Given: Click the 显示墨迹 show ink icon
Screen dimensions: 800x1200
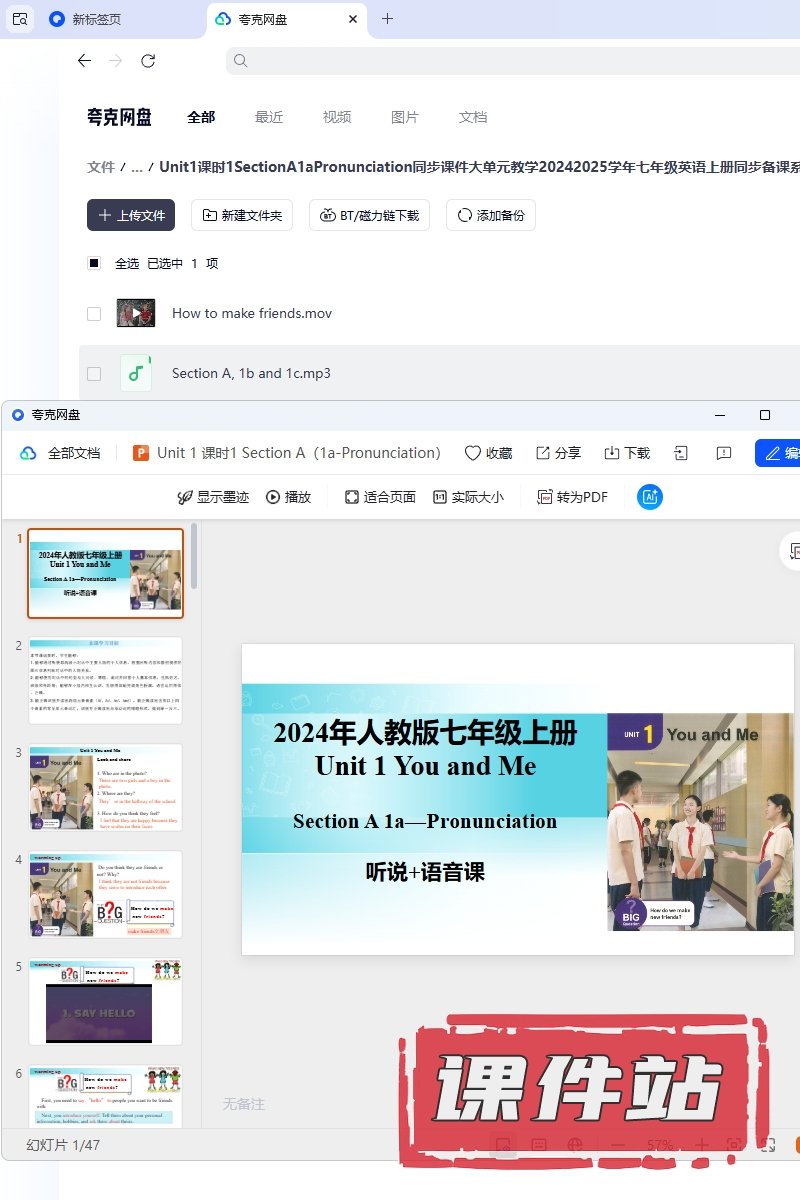Looking at the screenshot, I should 185,497.
